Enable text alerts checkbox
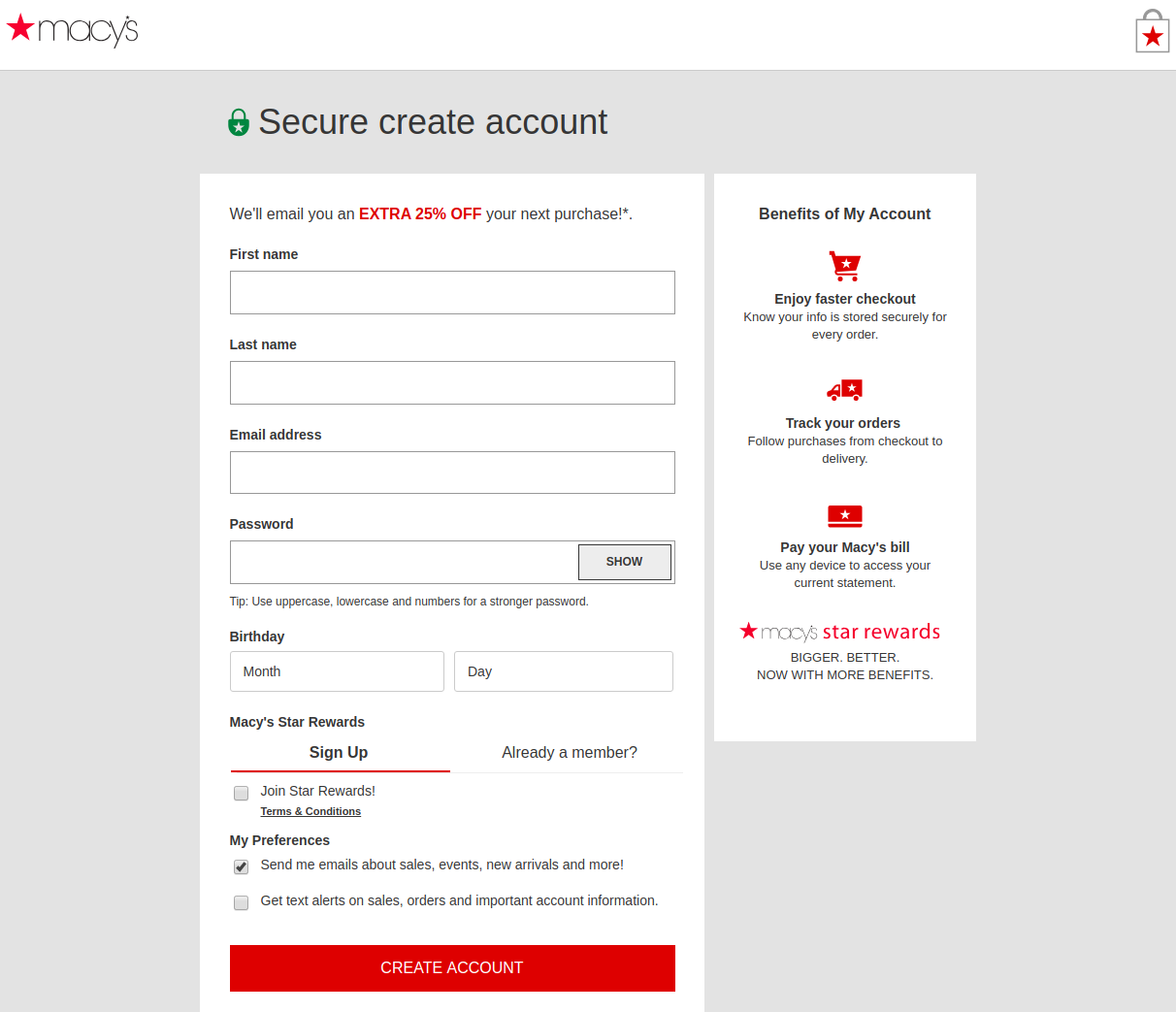The width and height of the screenshot is (1176, 1012). click(242, 903)
